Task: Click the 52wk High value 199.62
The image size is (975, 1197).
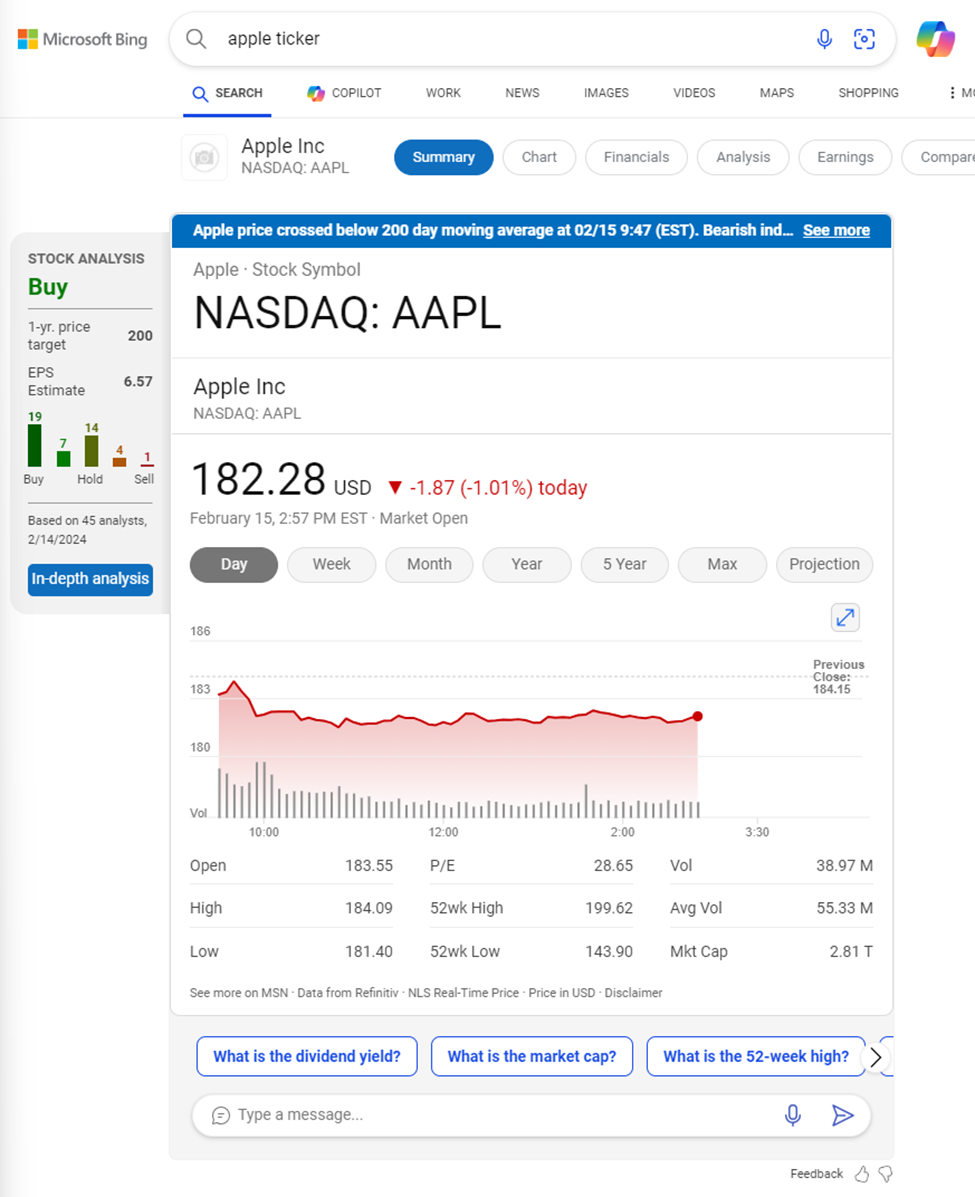Action: 609,908
